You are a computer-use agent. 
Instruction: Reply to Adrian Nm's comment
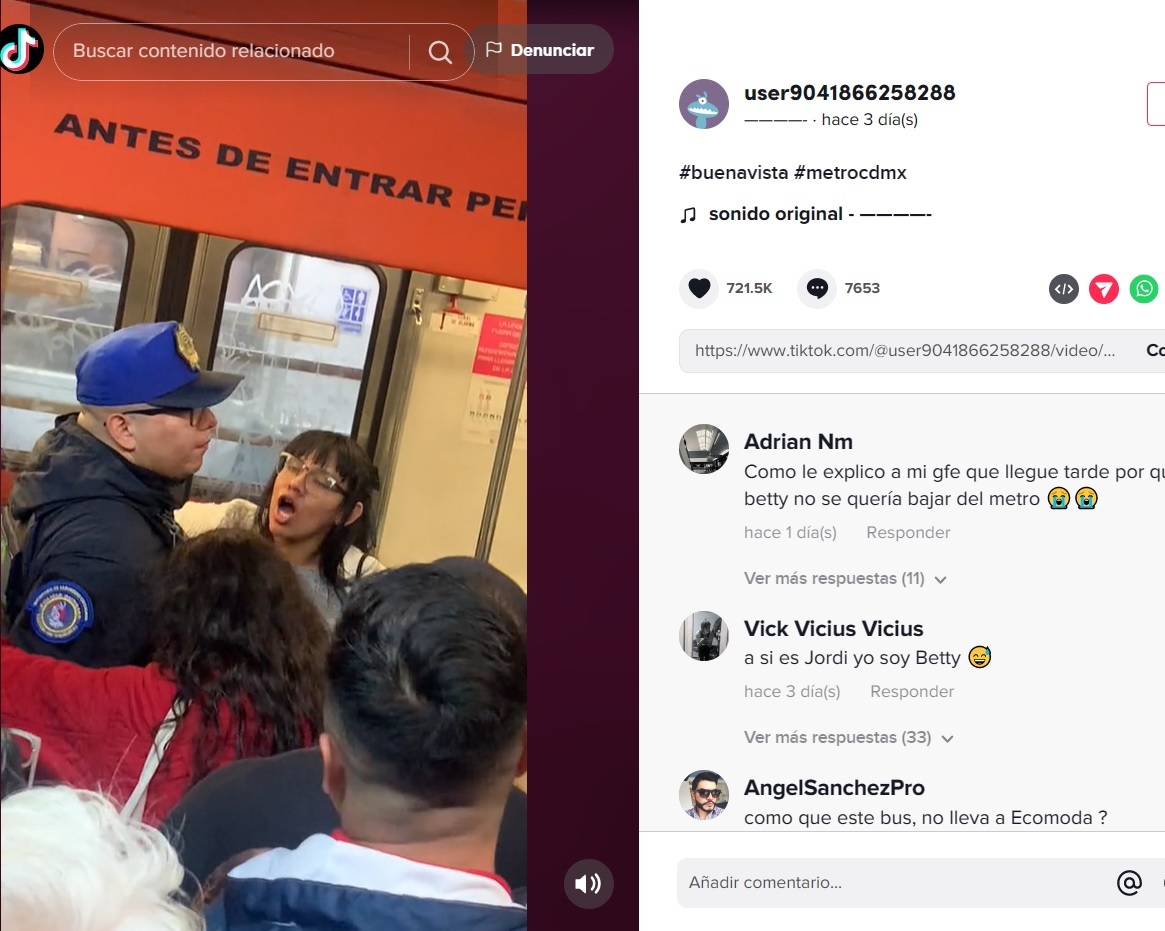pos(908,533)
